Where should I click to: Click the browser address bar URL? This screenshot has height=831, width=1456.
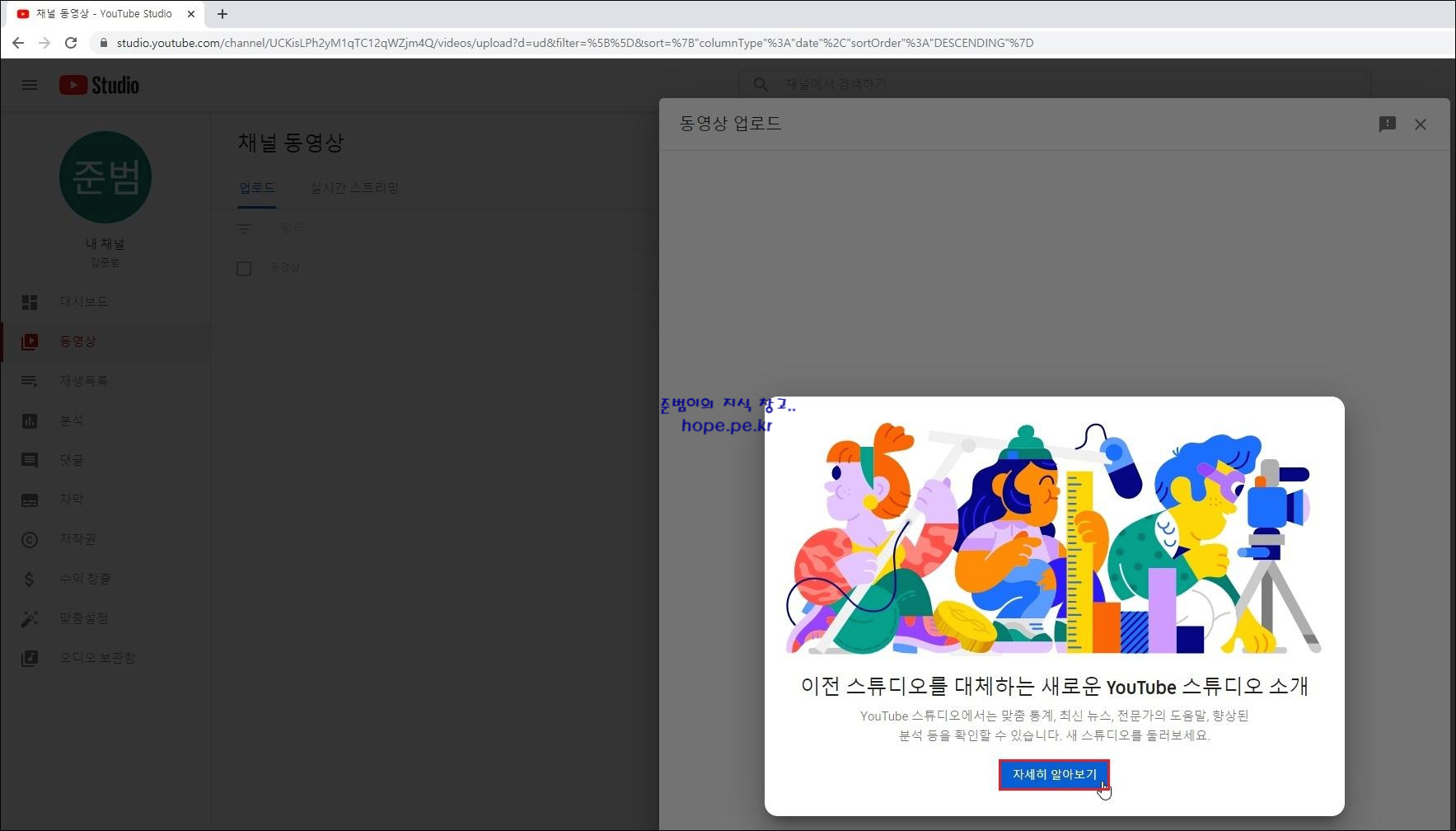(x=575, y=43)
